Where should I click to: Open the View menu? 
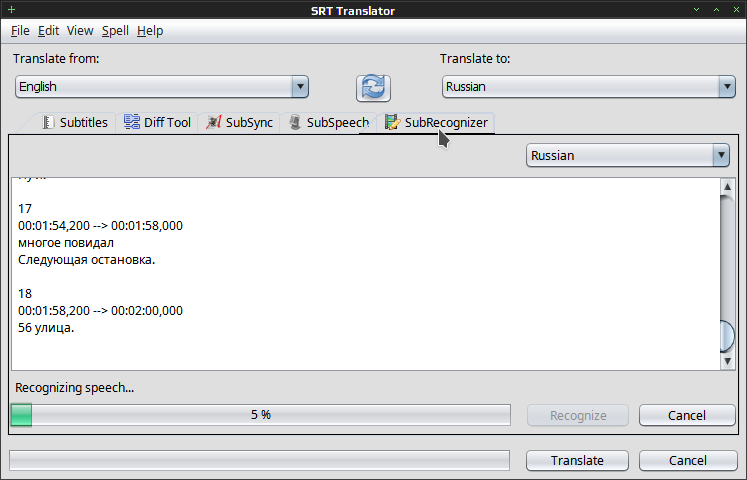coord(80,31)
